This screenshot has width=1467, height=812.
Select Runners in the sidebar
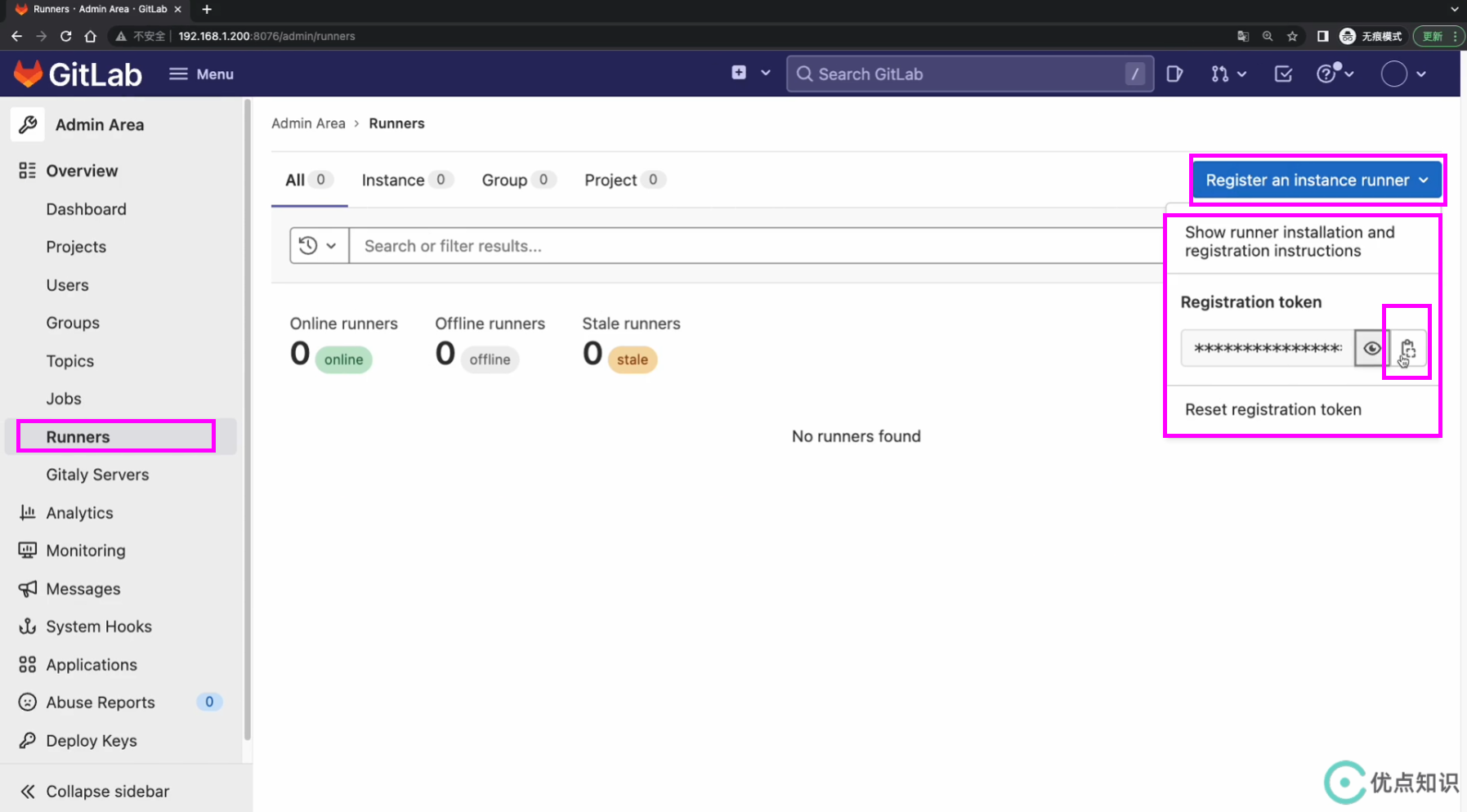click(x=120, y=437)
